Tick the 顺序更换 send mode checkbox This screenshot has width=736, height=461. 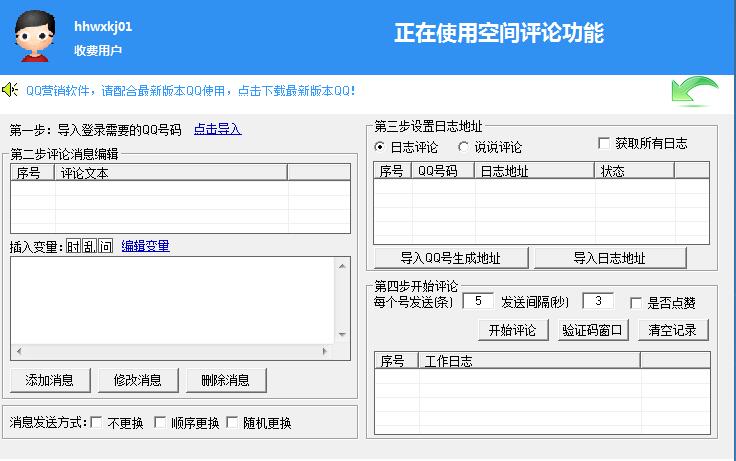coord(160,422)
